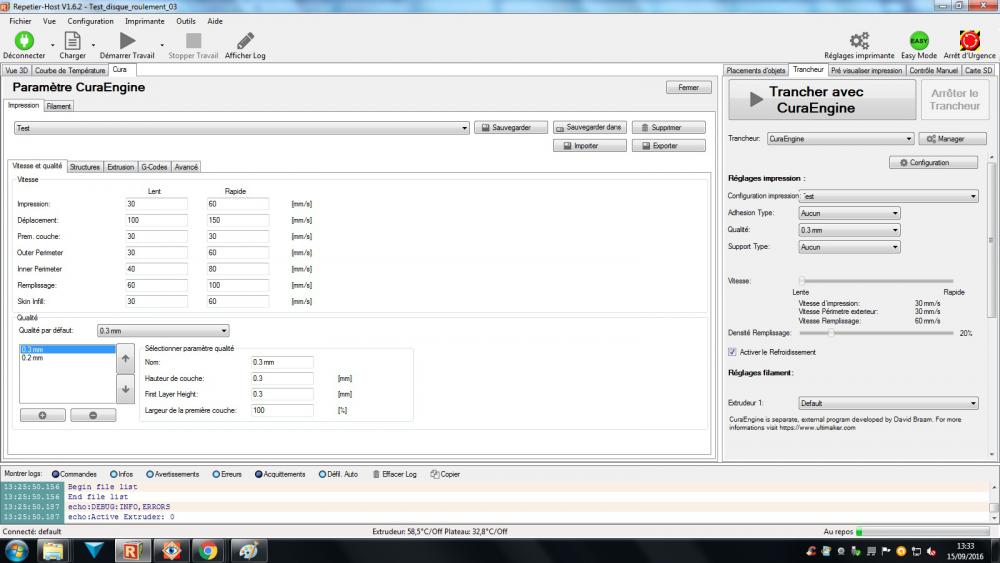Switch to Vue 3D tab

click(17, 70)
